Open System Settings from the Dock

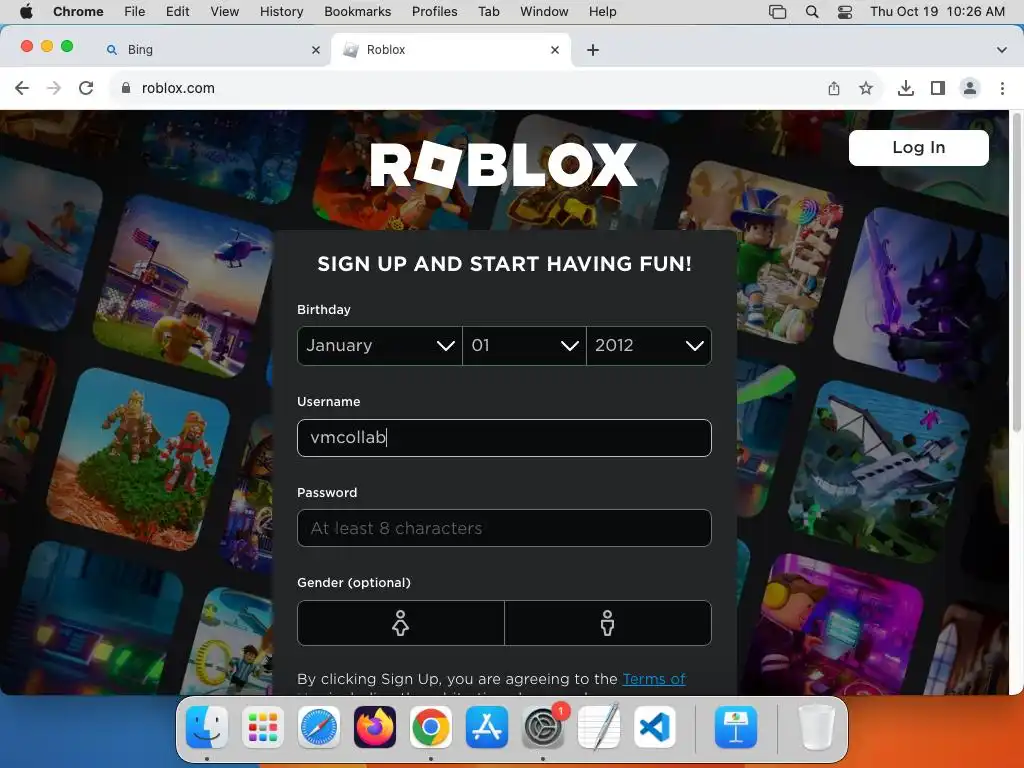tap(543, 727)
